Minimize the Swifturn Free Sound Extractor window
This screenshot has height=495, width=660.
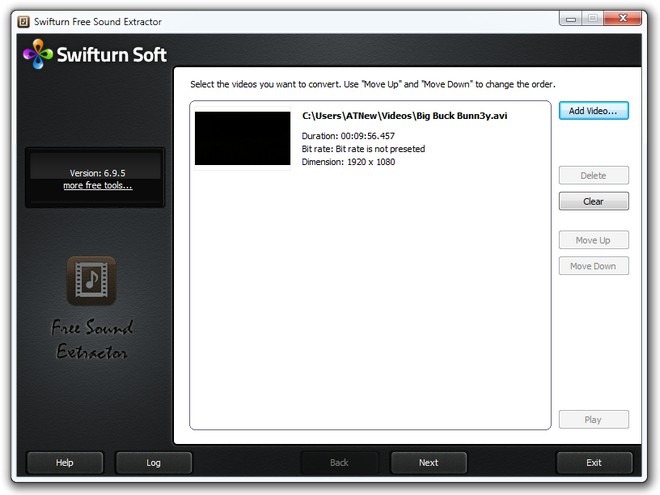(571, 19)
